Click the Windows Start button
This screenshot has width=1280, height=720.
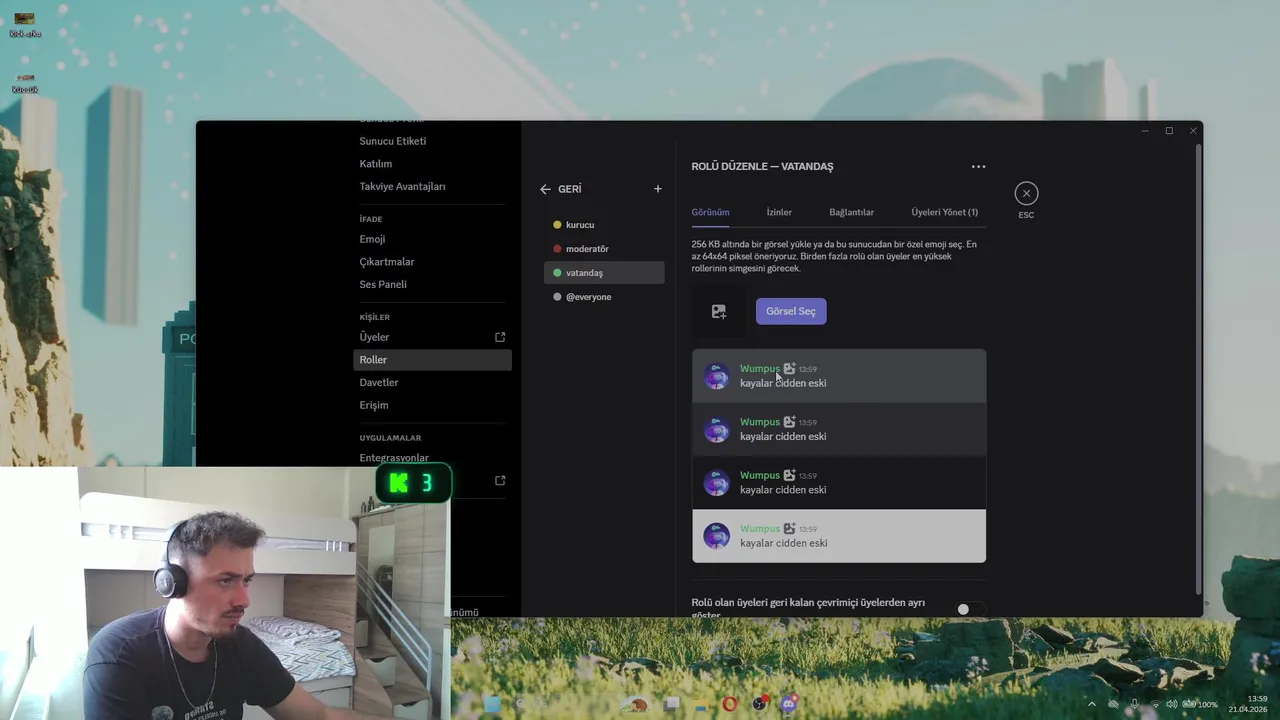pos(492,704)
